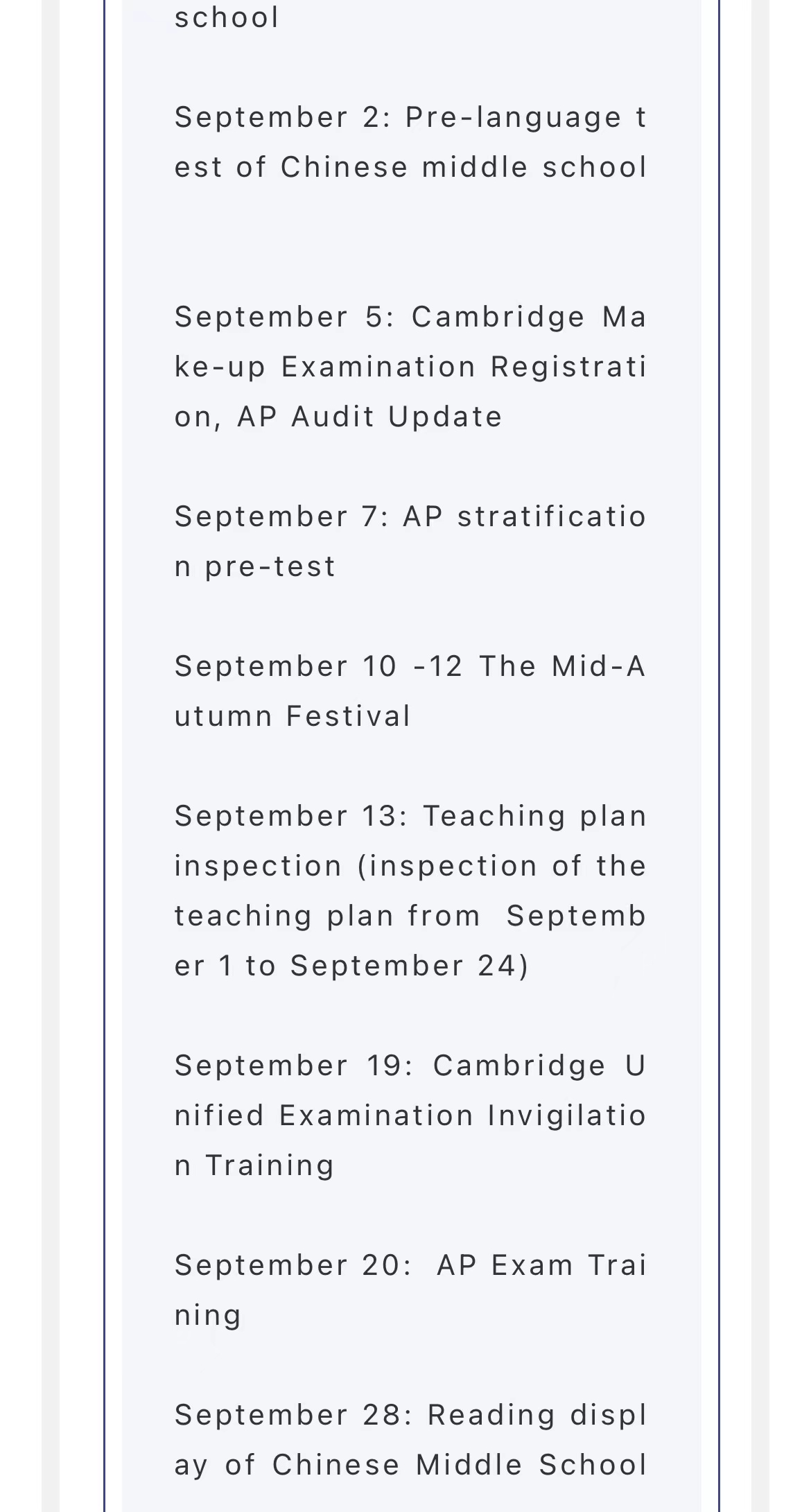Click the word "school" at the top
This screenshot has width=811, height=1512.
tap(227, 17)
